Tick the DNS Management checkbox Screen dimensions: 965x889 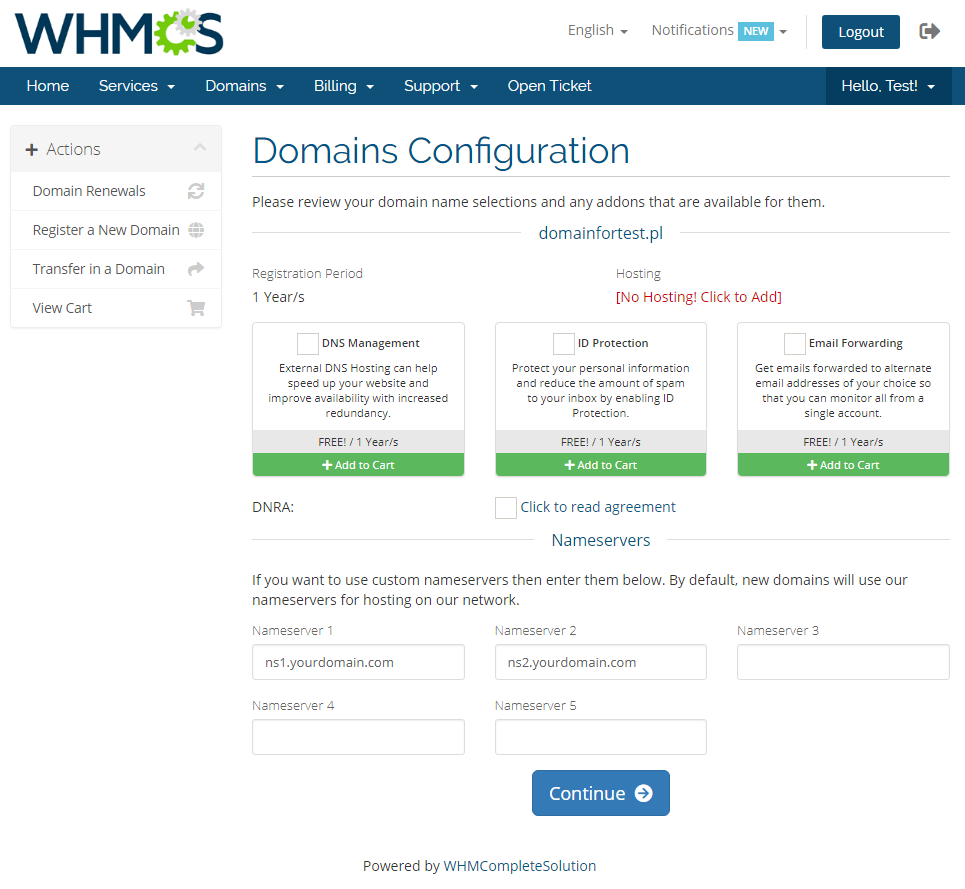(308, 343)
